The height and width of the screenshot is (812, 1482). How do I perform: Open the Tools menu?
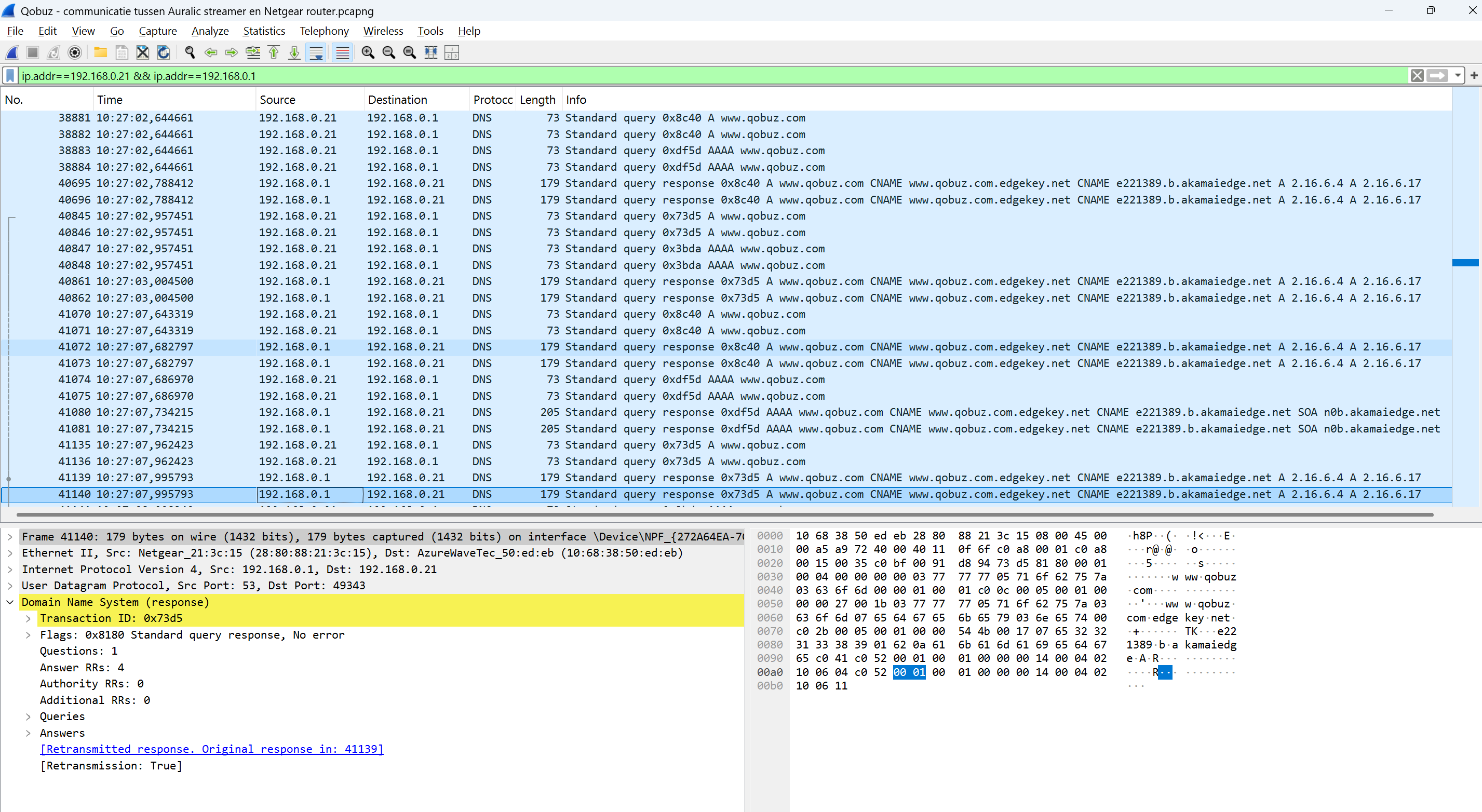430,31
